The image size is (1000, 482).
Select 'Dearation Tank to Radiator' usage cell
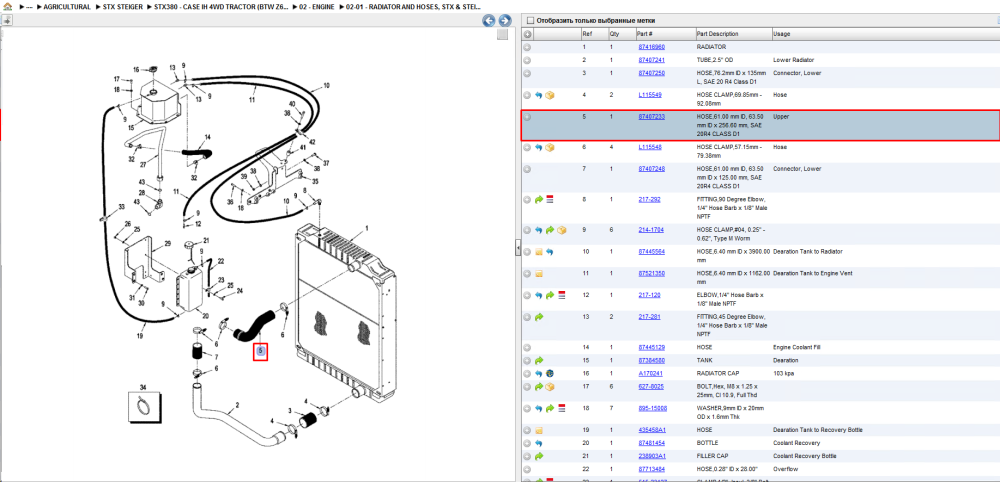tap(809, 252)
